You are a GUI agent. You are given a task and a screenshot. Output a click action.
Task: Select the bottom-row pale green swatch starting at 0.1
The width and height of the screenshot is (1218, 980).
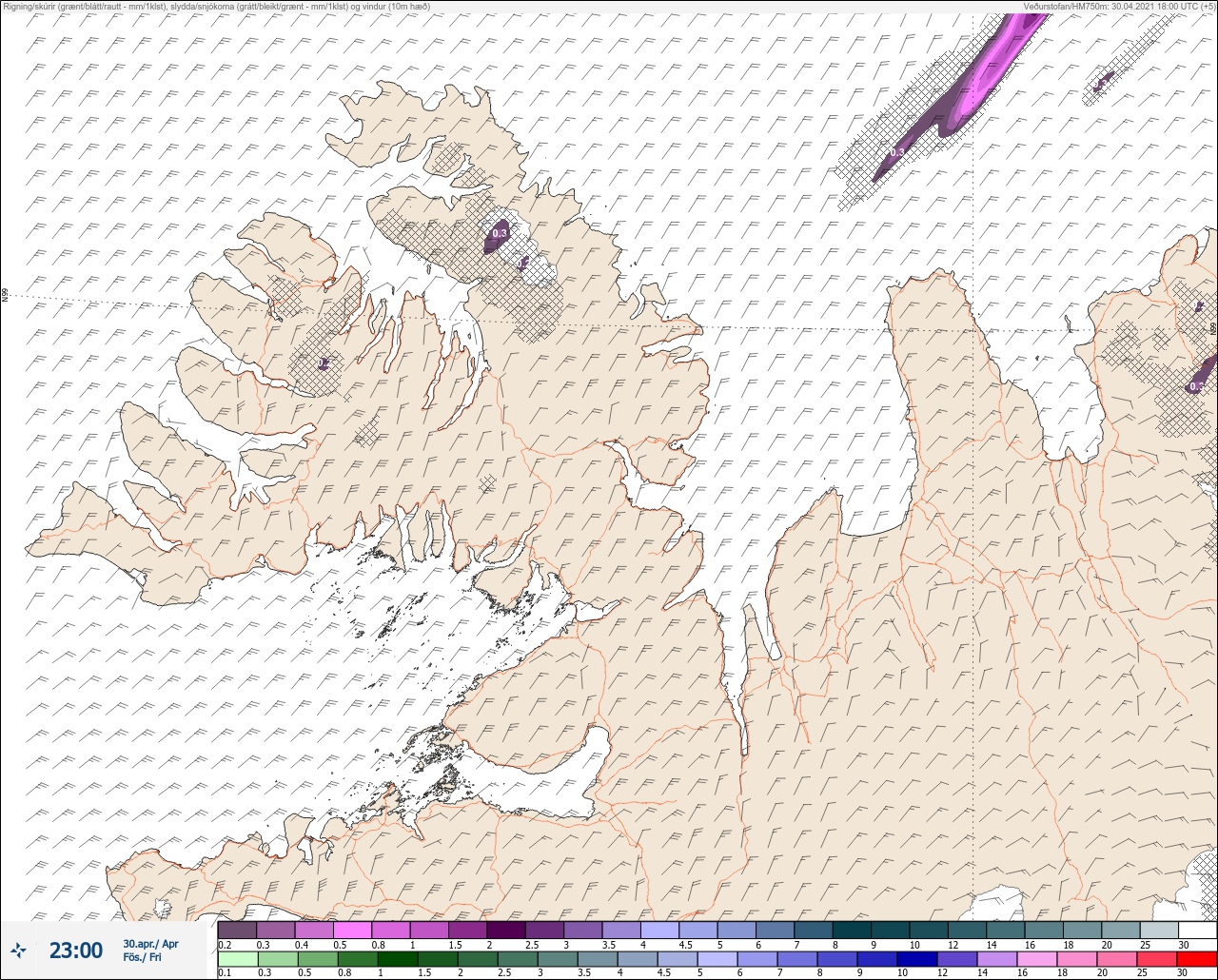(x=237, y=959)
